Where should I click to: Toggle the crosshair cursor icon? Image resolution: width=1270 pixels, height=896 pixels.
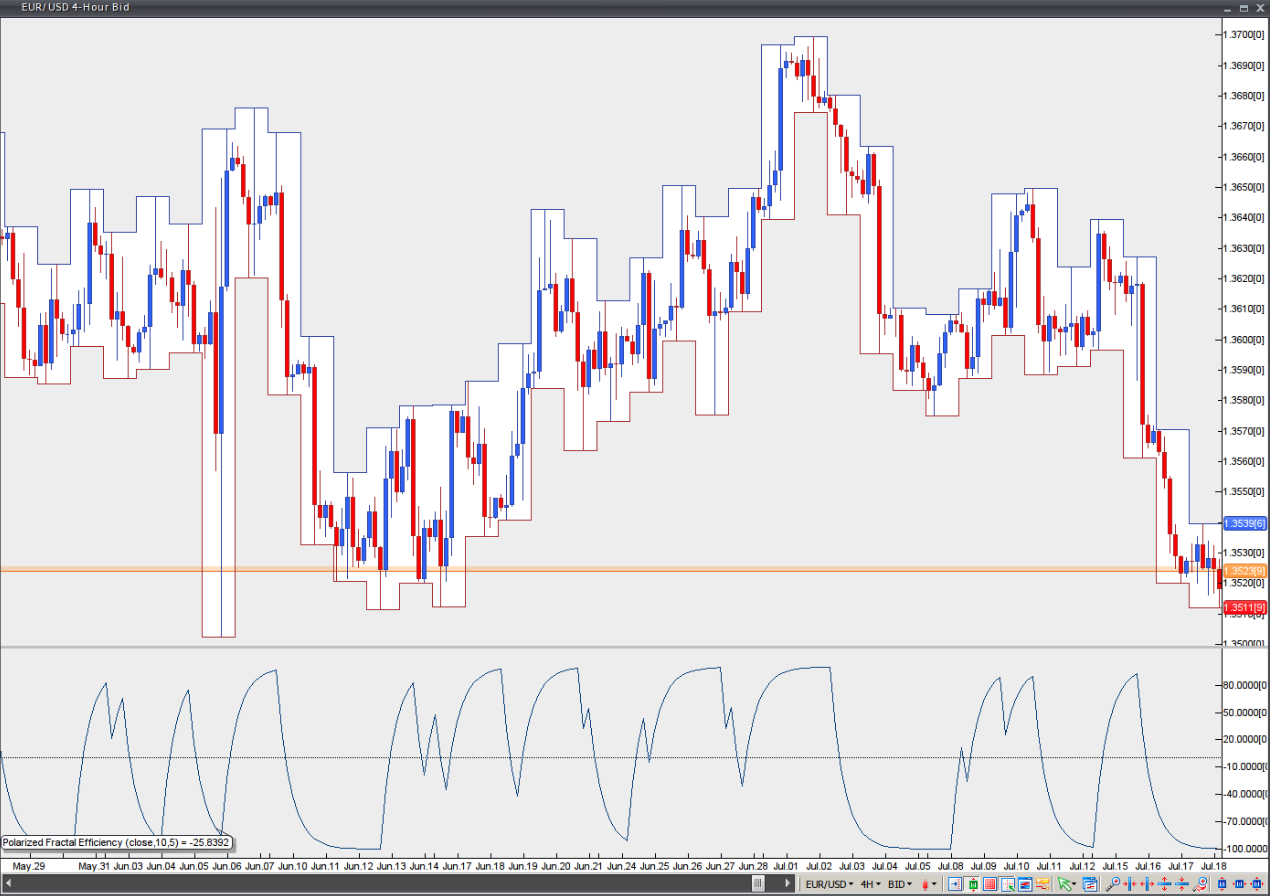[x=1008, y=884]
